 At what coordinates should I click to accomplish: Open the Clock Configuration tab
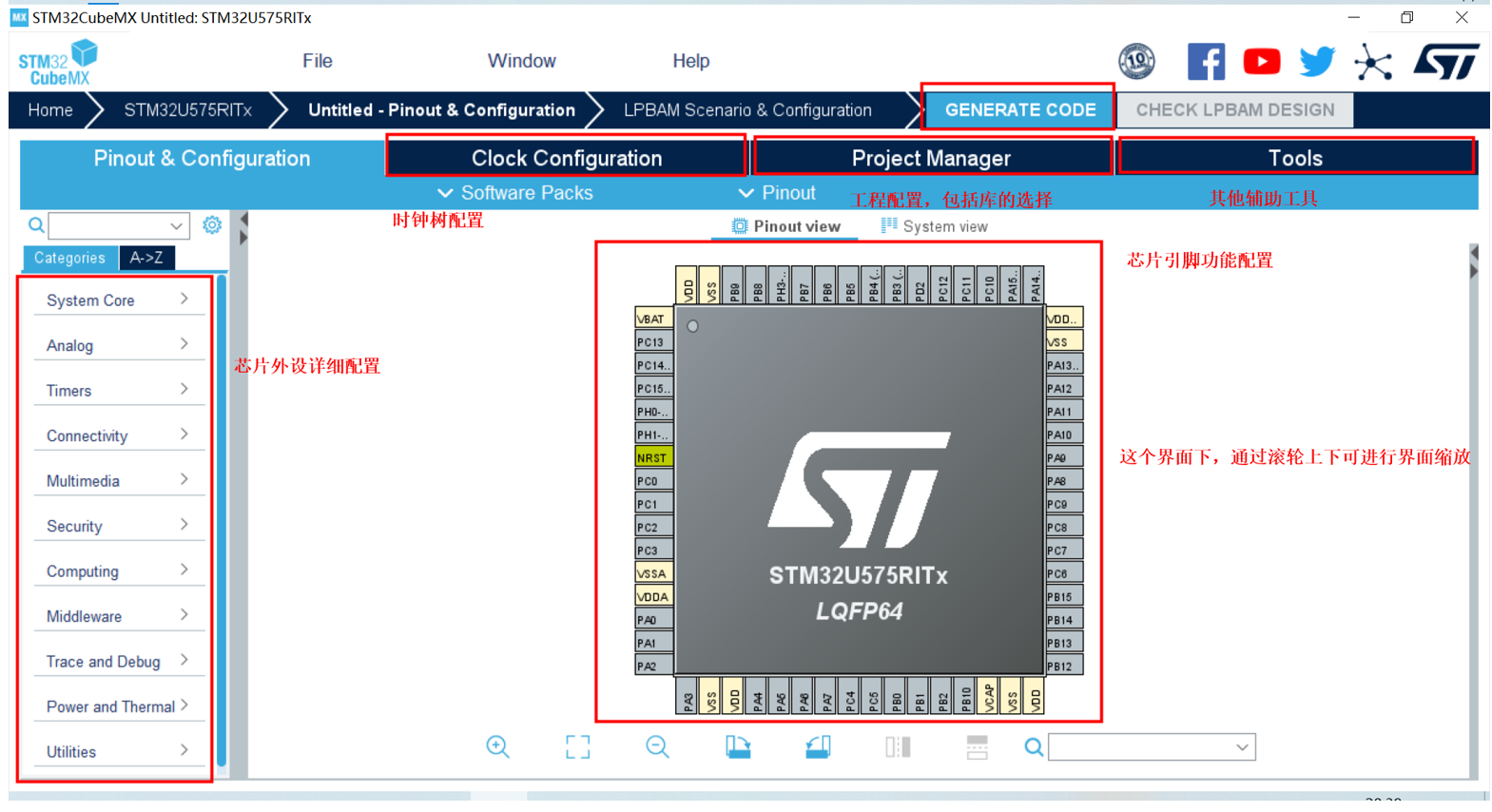[x=566, y=158]
